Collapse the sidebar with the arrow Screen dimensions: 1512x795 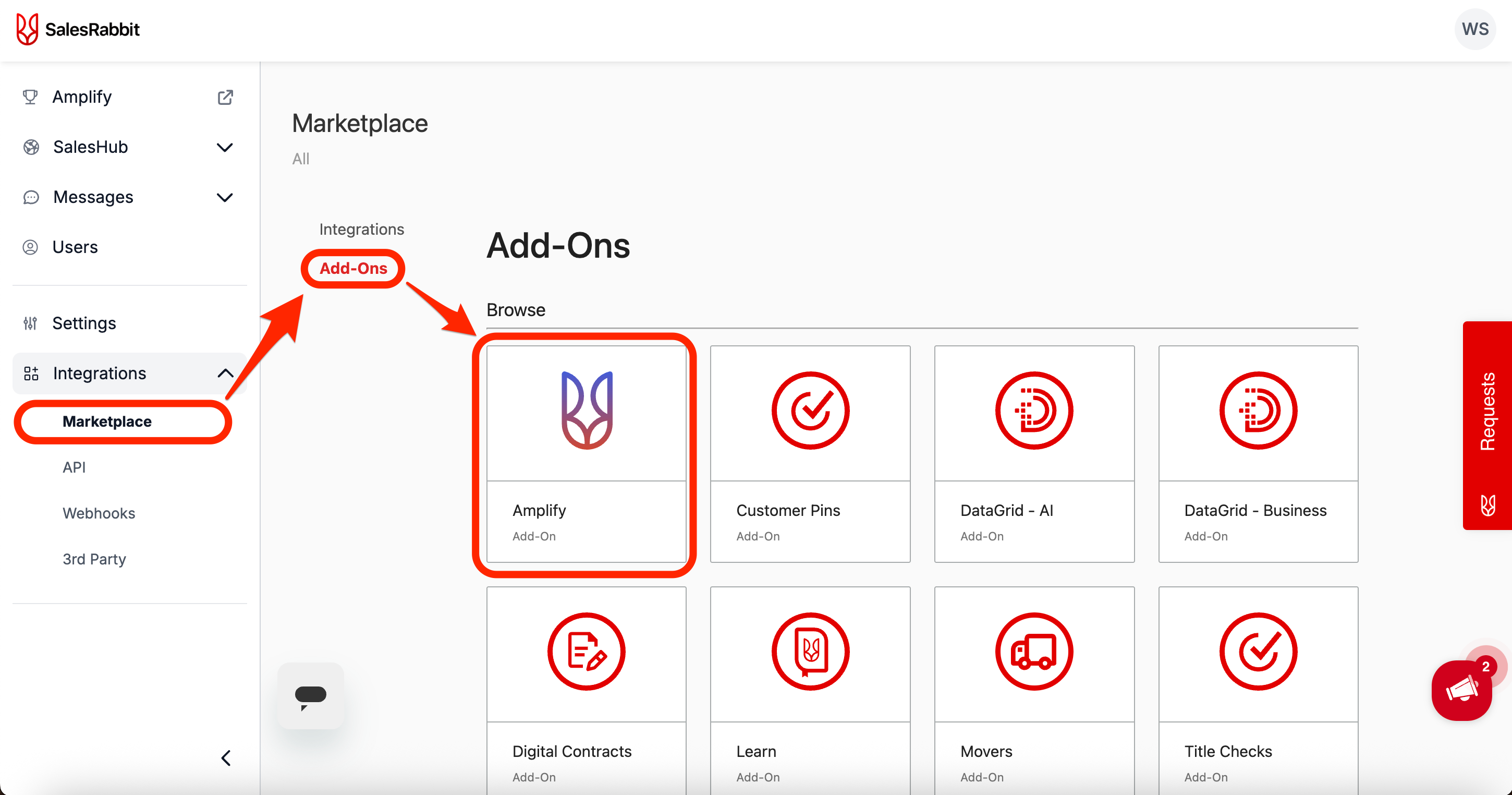click(x=226, y=758)
